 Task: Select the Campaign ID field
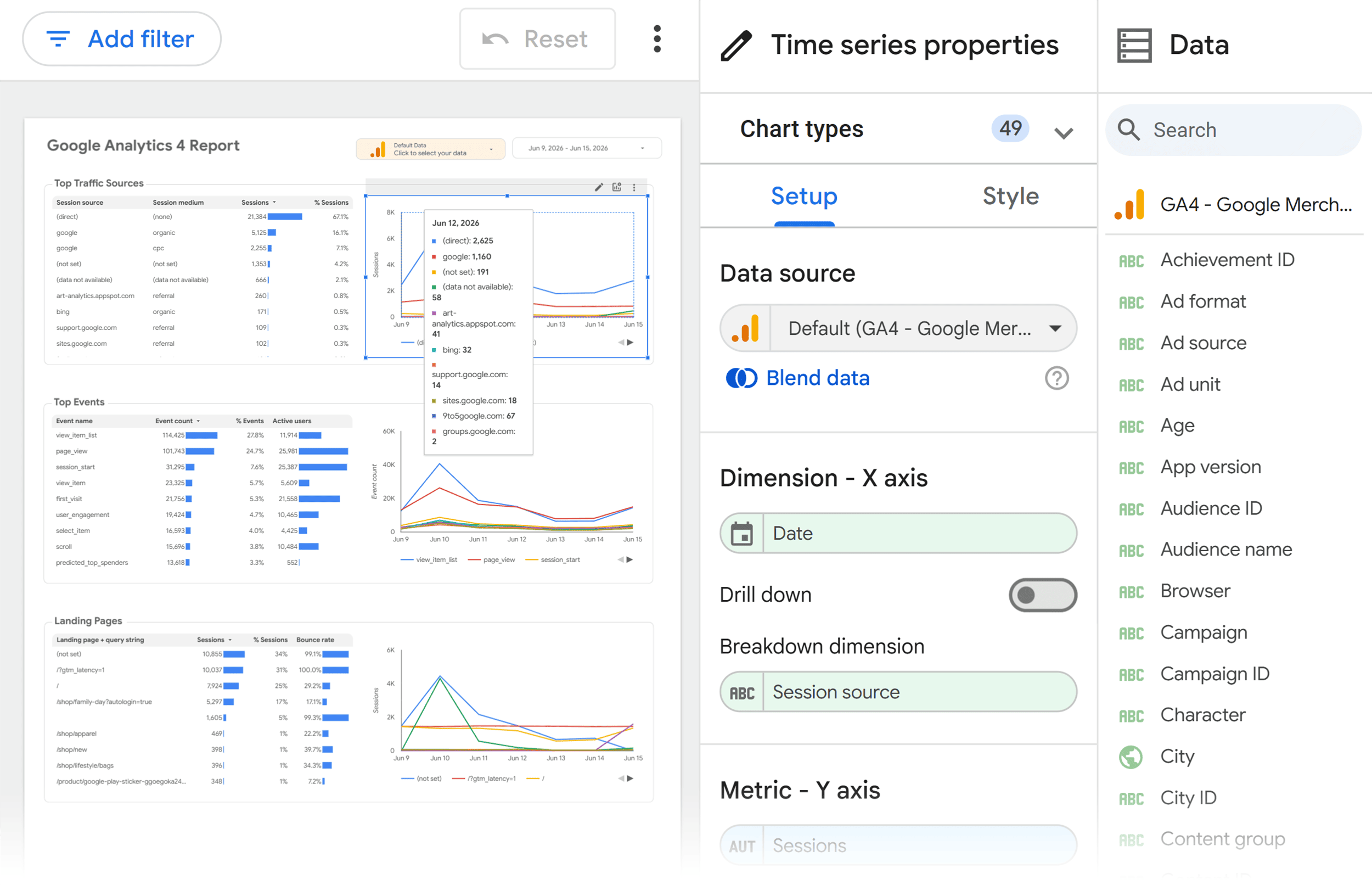click(1214, 674)
